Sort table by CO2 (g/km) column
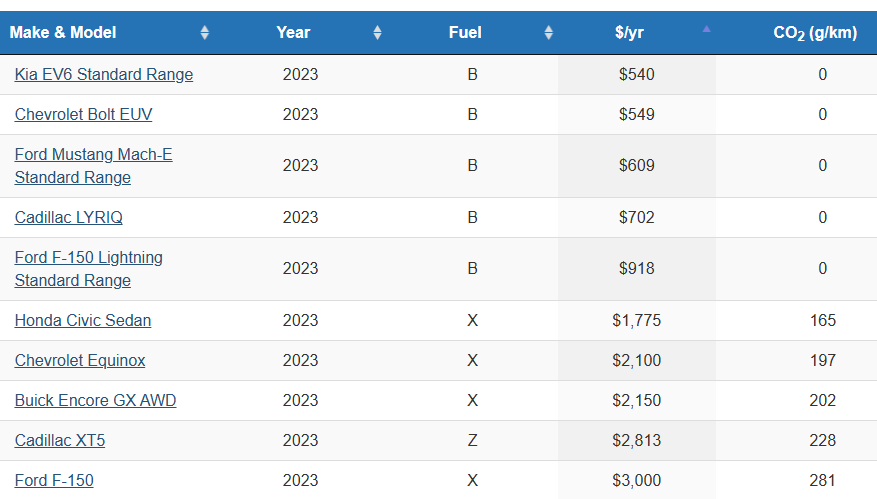The image size is (877, 499). pos(815,33)
